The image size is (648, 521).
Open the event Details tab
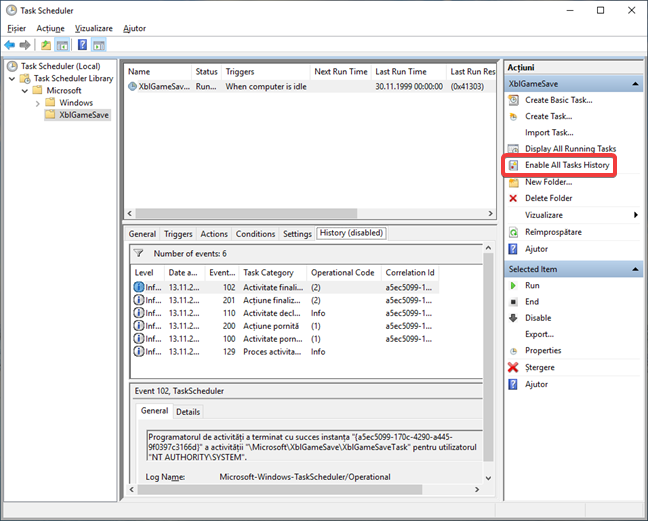[x=188, y=412]
